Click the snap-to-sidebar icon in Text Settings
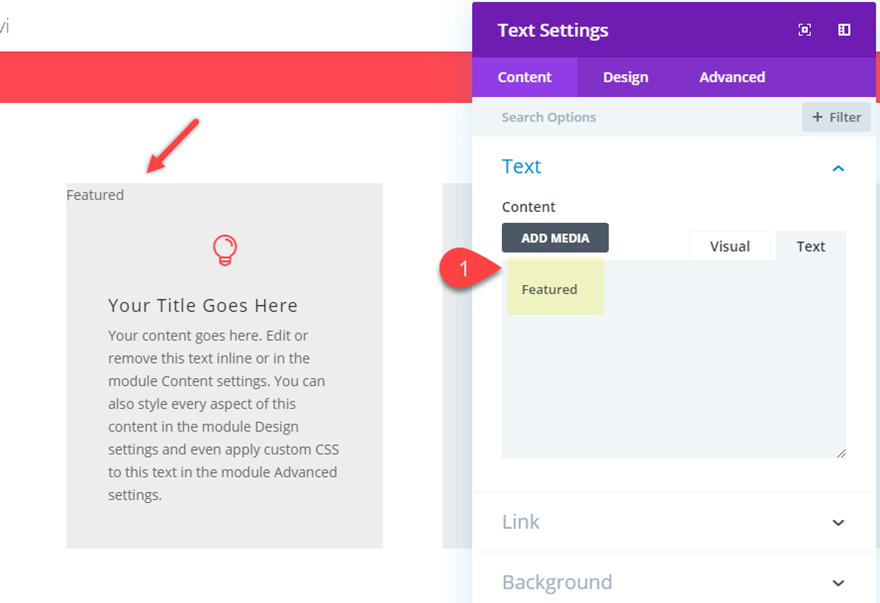880x603 pixels. (844, 30)
